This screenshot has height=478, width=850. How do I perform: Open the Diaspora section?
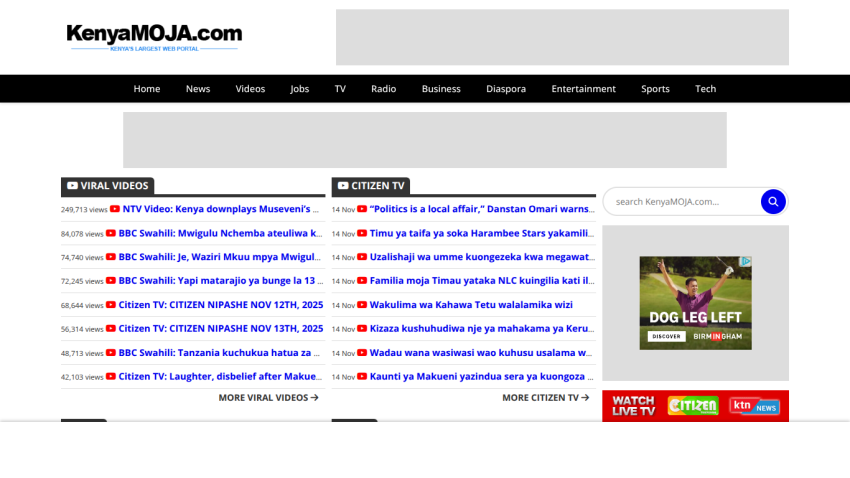click(506, 89)
